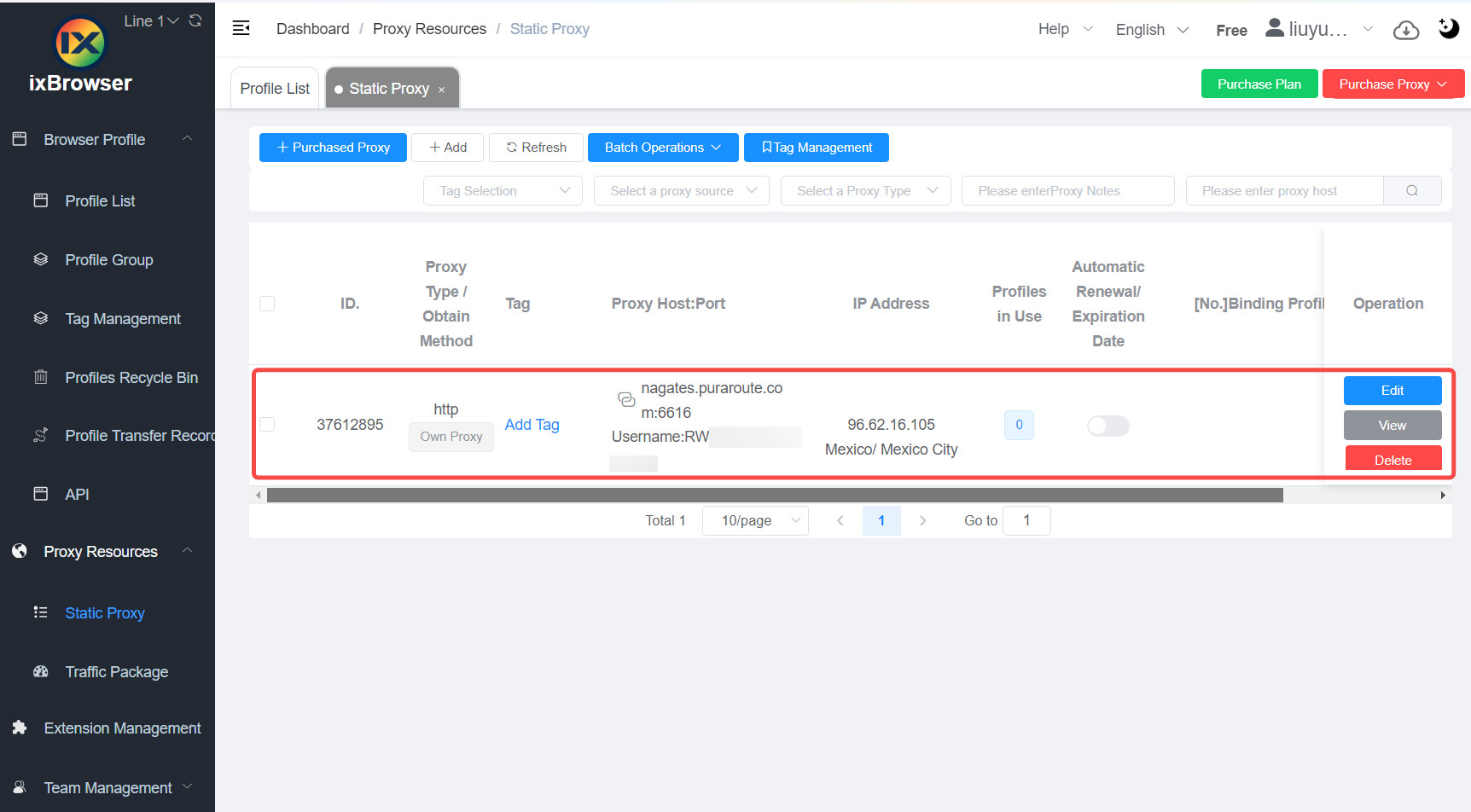1471x812 pixels.
Task: Open Profiles Recycle Bin in the sidebar
Action: pyautogui.click(x=131, y=378)
